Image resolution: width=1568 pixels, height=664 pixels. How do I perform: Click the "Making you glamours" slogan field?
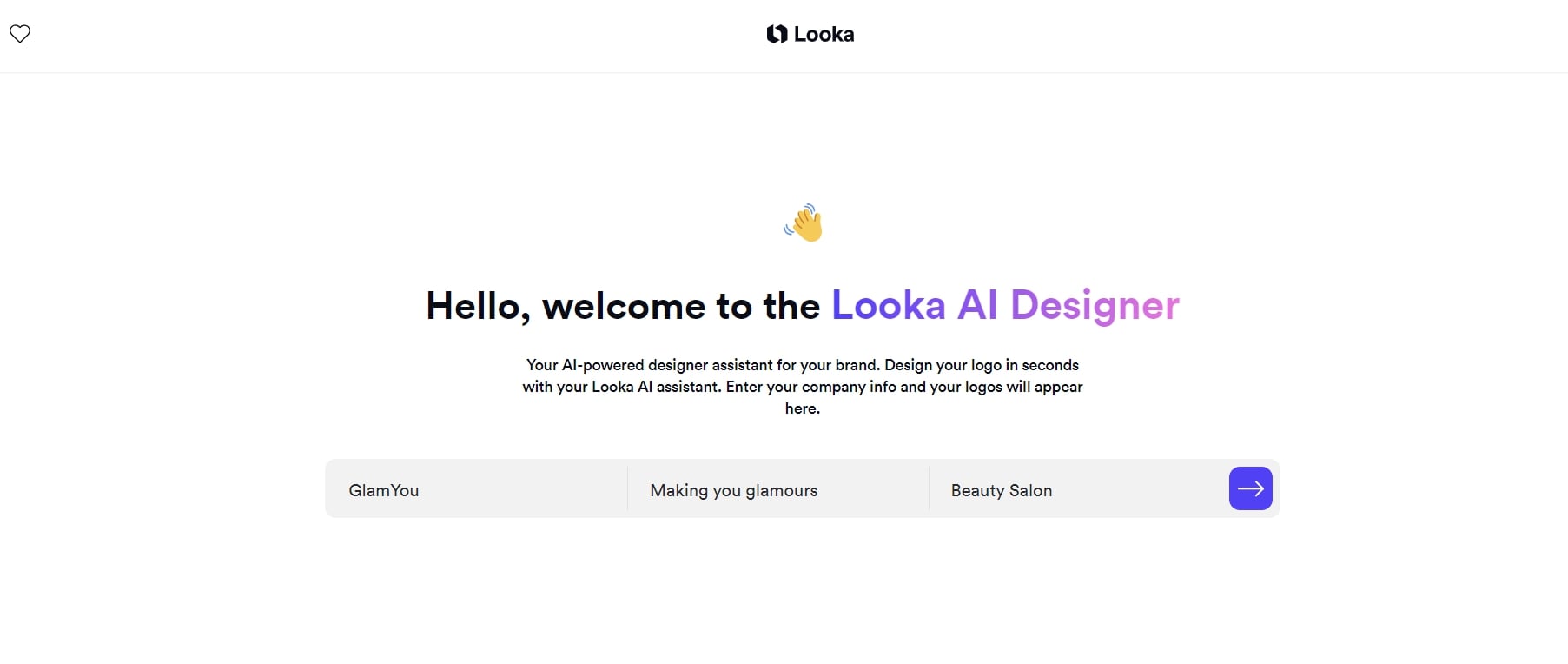[x=777, y=490]
